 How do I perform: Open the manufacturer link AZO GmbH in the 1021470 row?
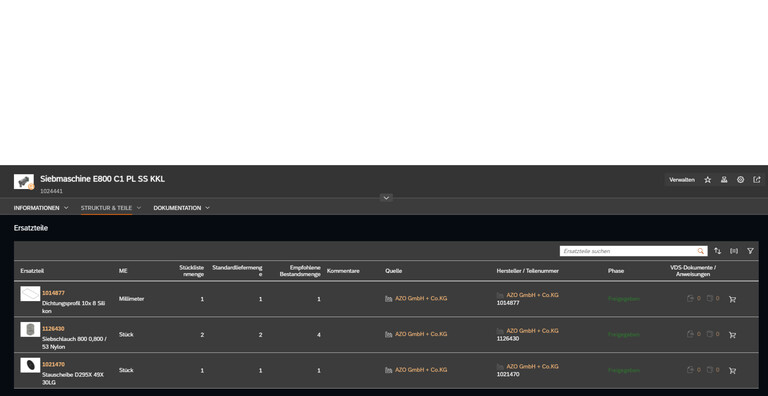tap(532, 367)
